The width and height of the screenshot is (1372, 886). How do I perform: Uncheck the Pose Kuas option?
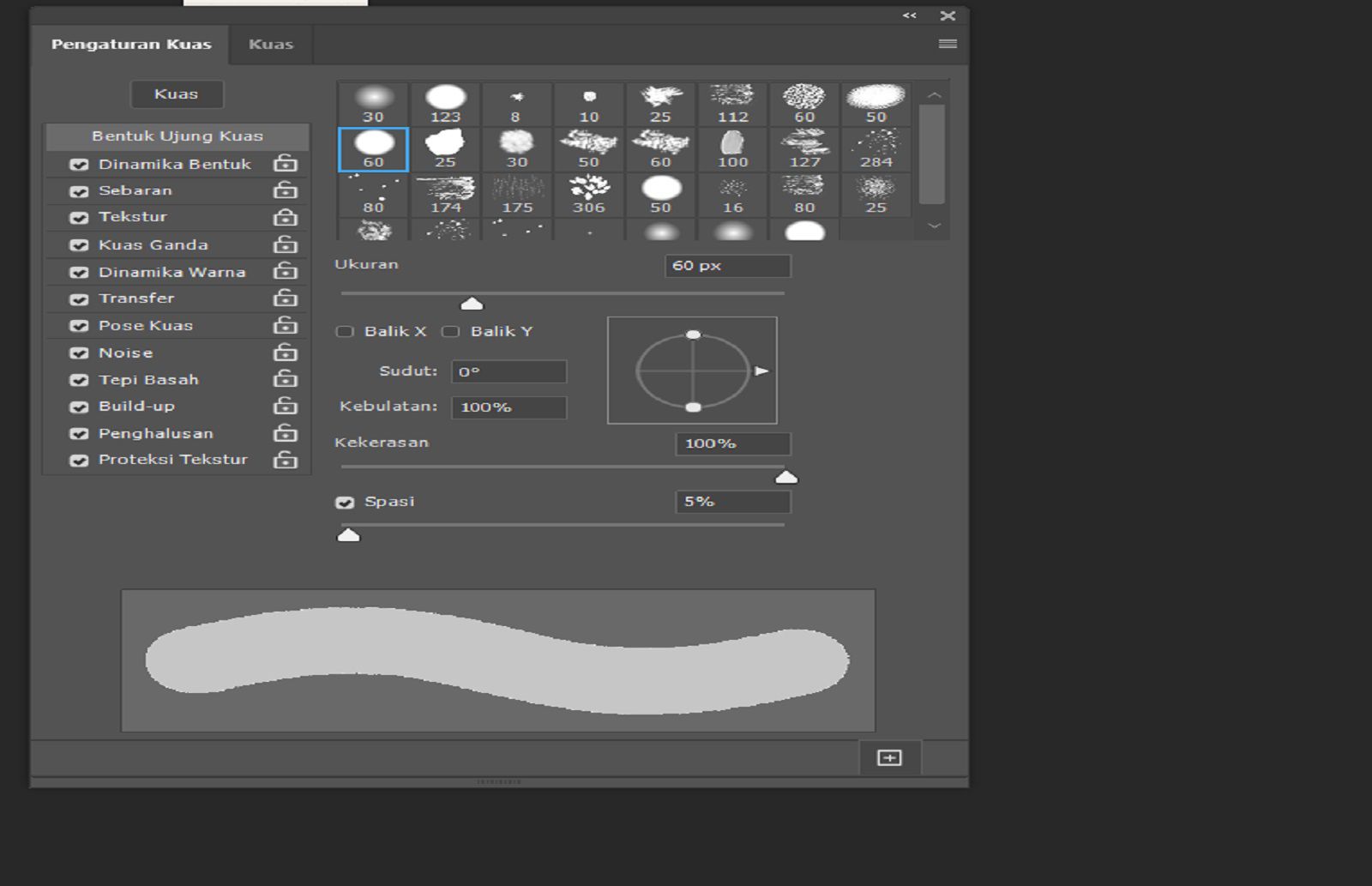(79, 326)
